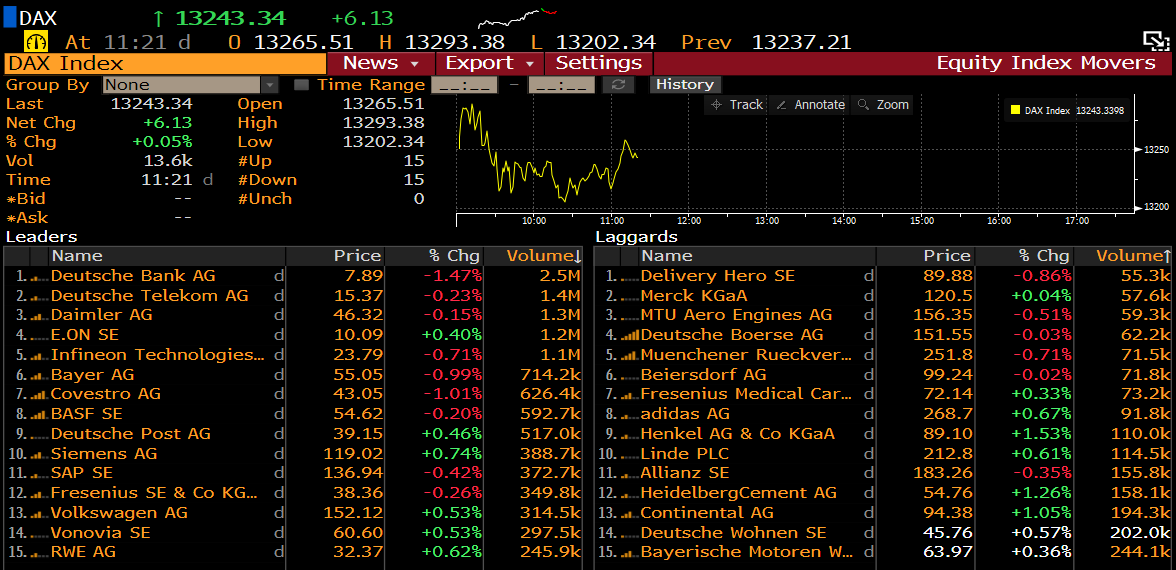Click the mini chart icon beside Delivery Hero SE

click(x=629, y=277)
